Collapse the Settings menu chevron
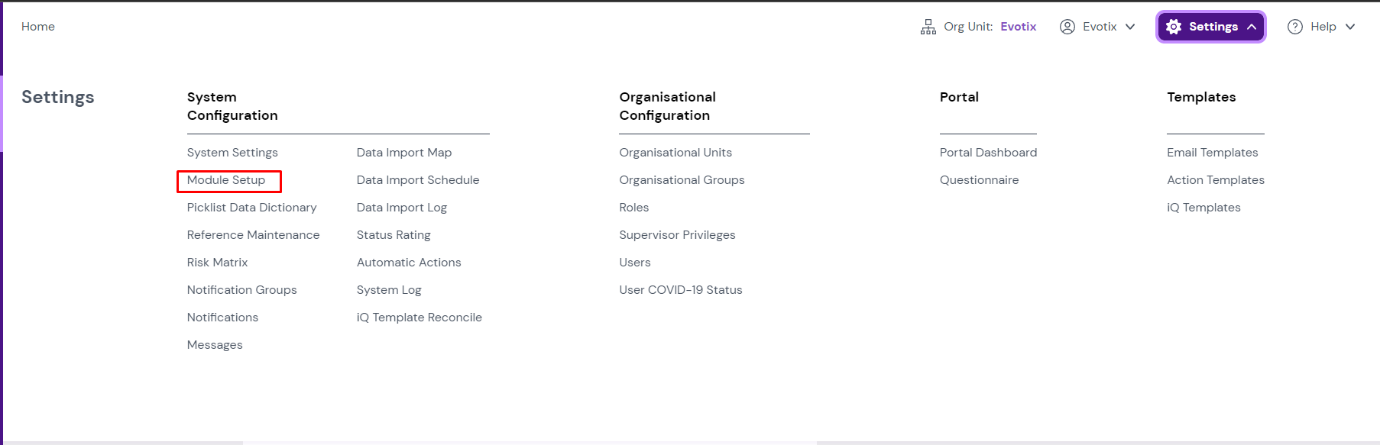The image size is (1380, 445). click(x=1252, y=27)
